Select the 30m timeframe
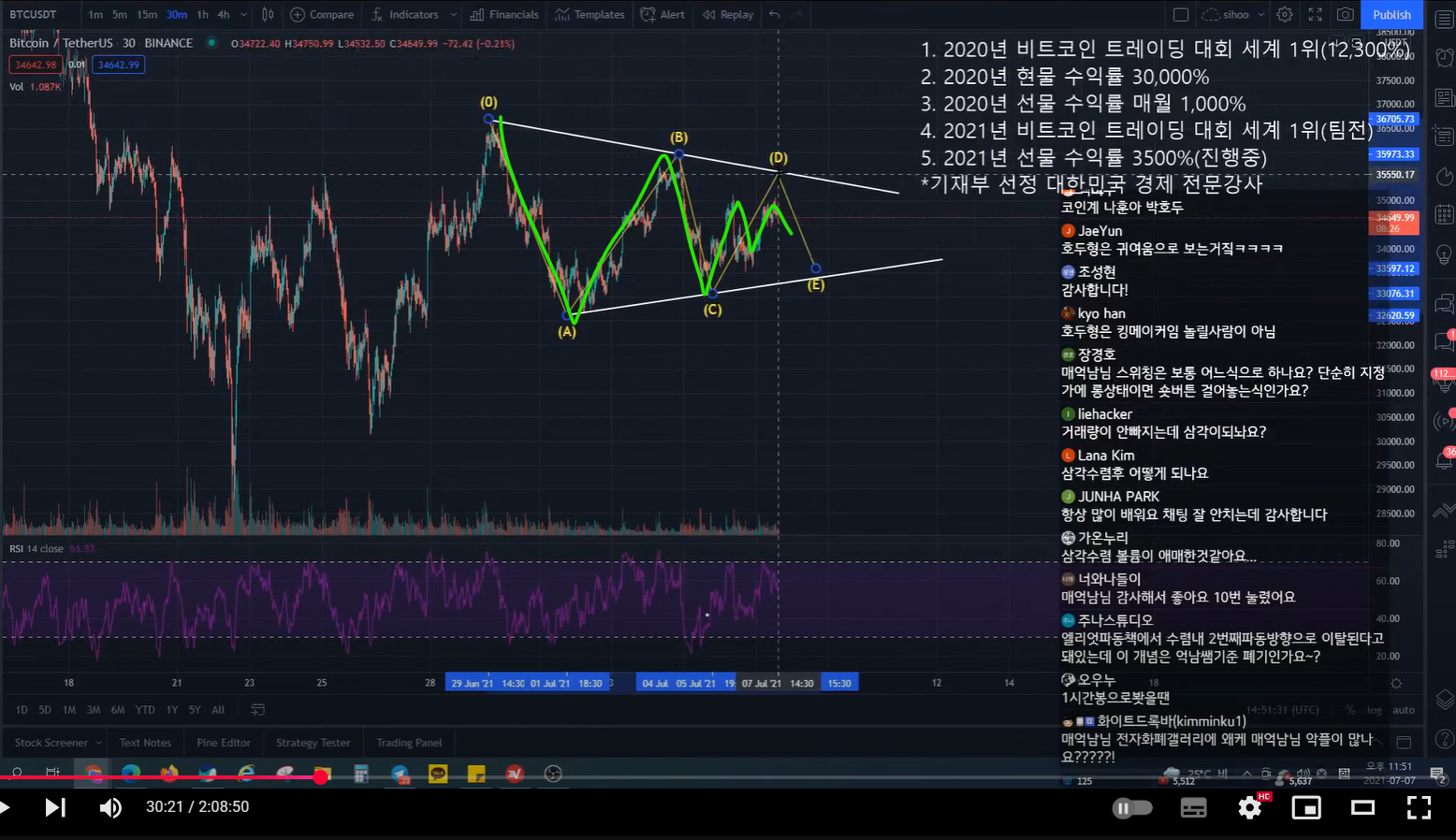 pyautogui.click(x=177, y=14)
